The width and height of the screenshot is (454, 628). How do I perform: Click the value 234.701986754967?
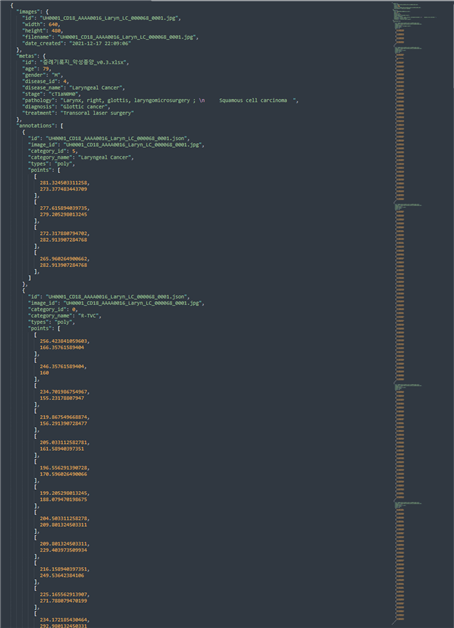tap(65, 392)
